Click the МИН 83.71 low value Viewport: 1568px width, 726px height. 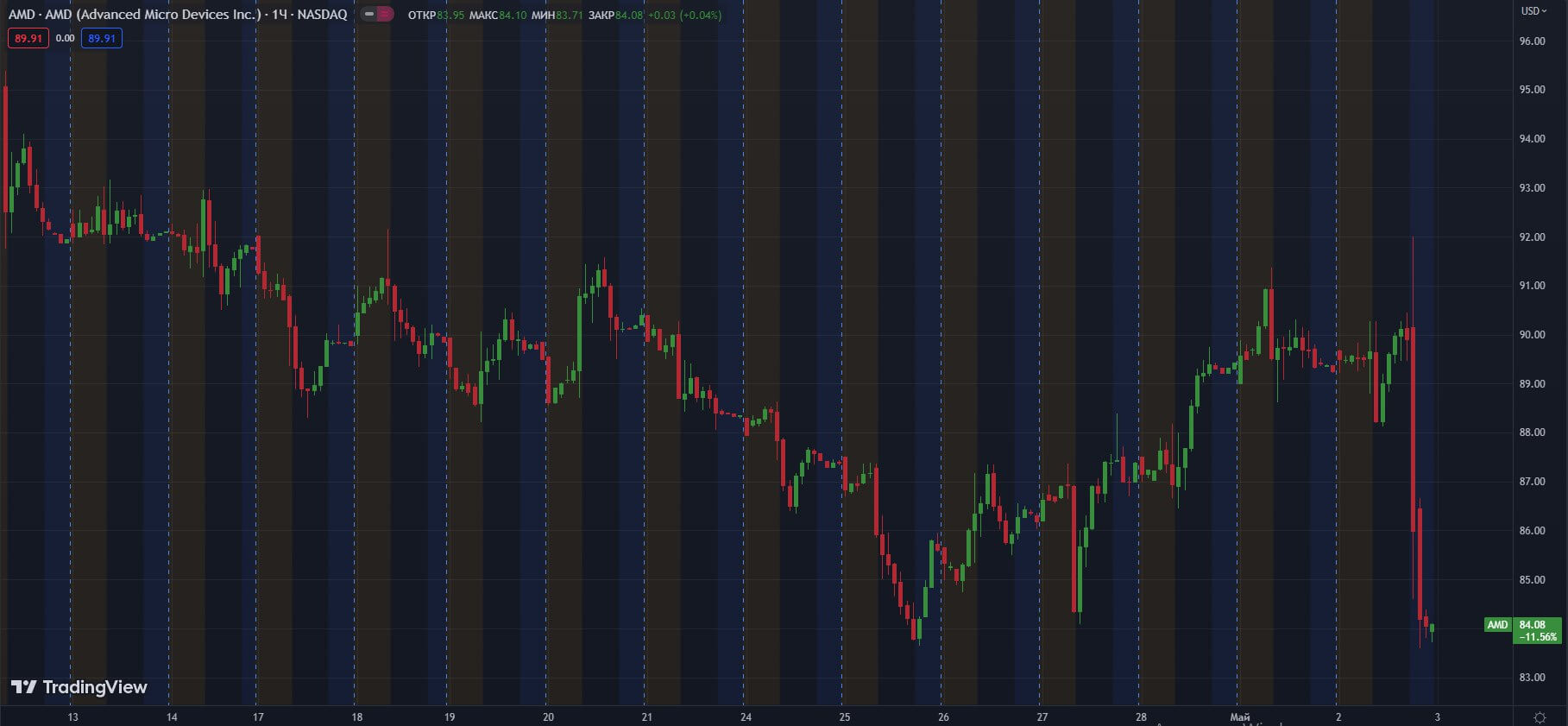557,15
